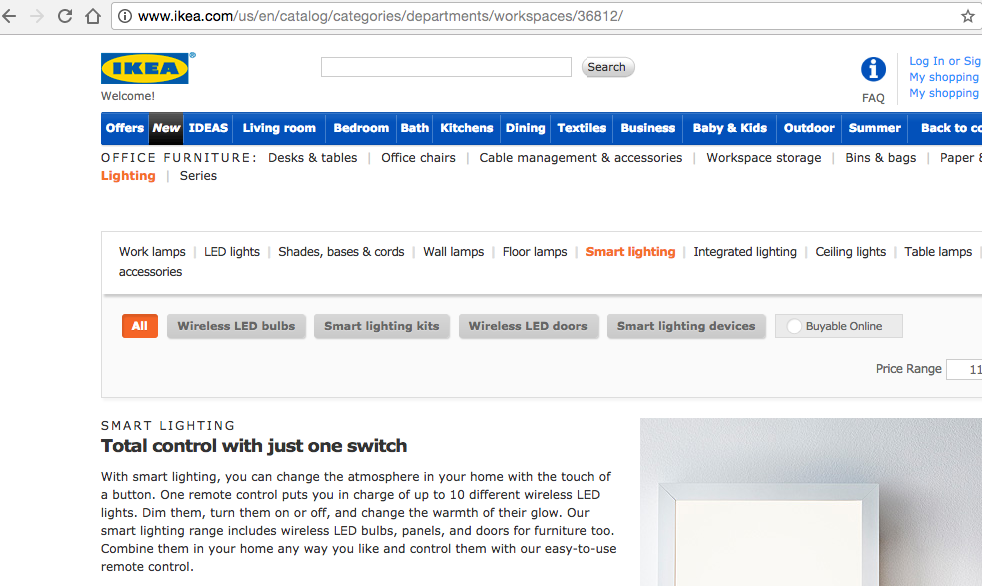This screenshot has height=586, width=982.
Task: Click the 'Price Range' label
Action: (x=909, y=369)
